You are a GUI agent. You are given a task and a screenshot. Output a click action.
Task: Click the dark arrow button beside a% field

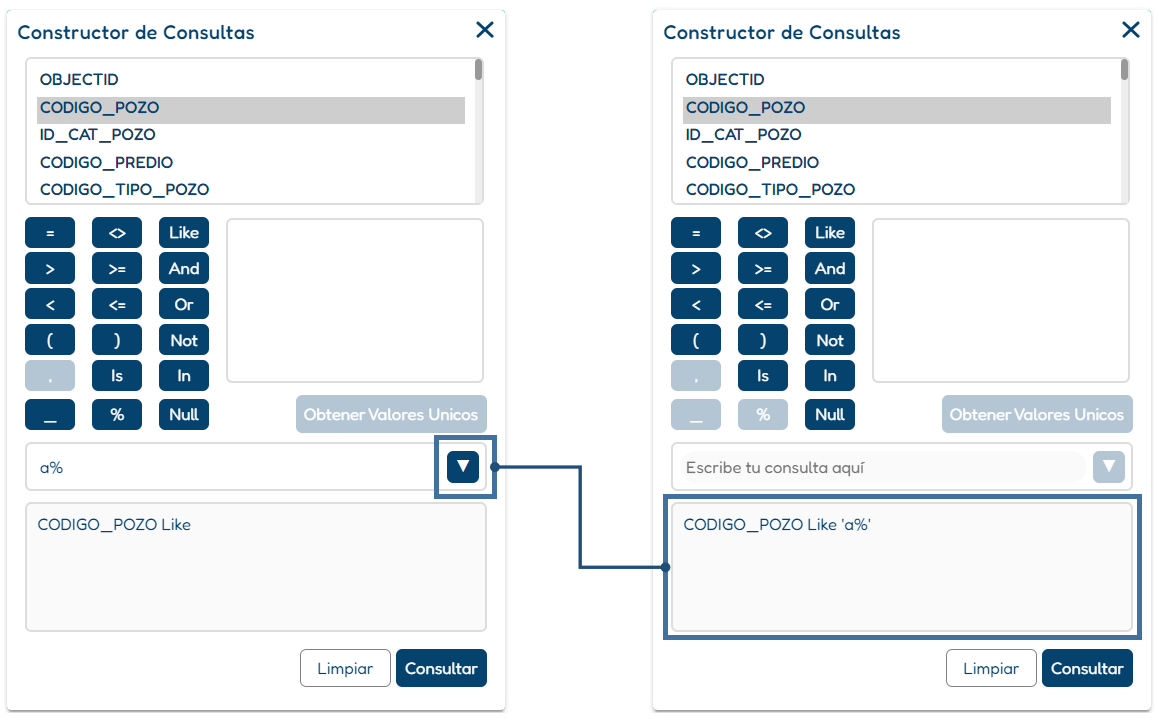(x=463, y=467)
